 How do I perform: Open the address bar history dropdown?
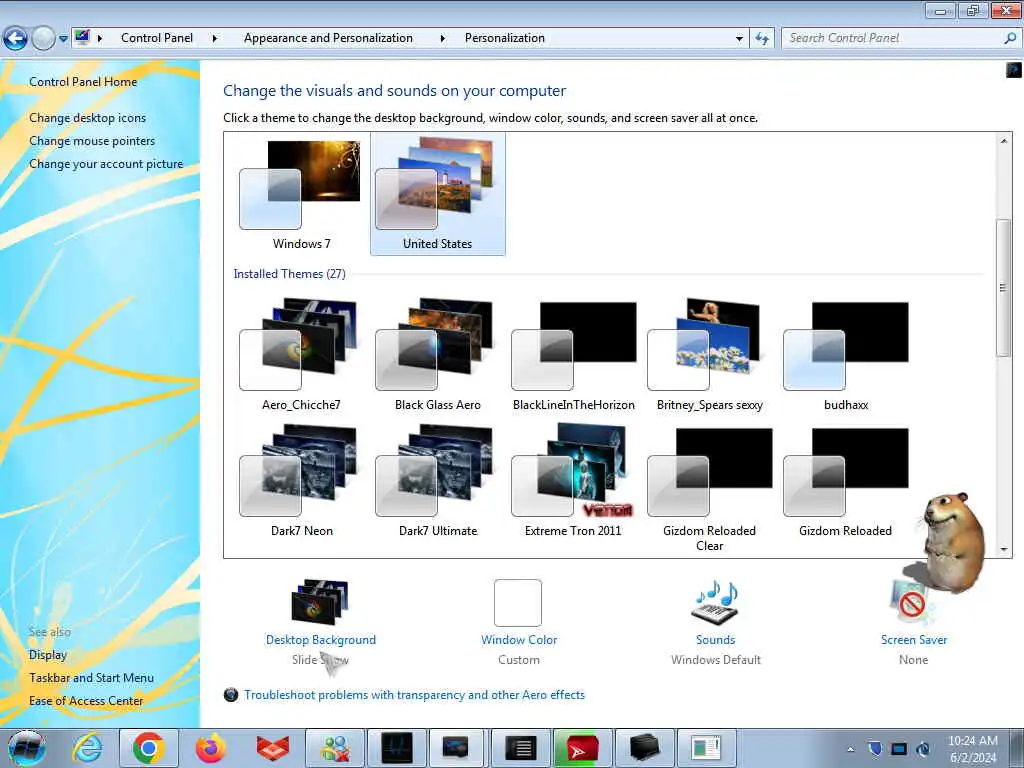pyautogui.click(x=739, y=39)
